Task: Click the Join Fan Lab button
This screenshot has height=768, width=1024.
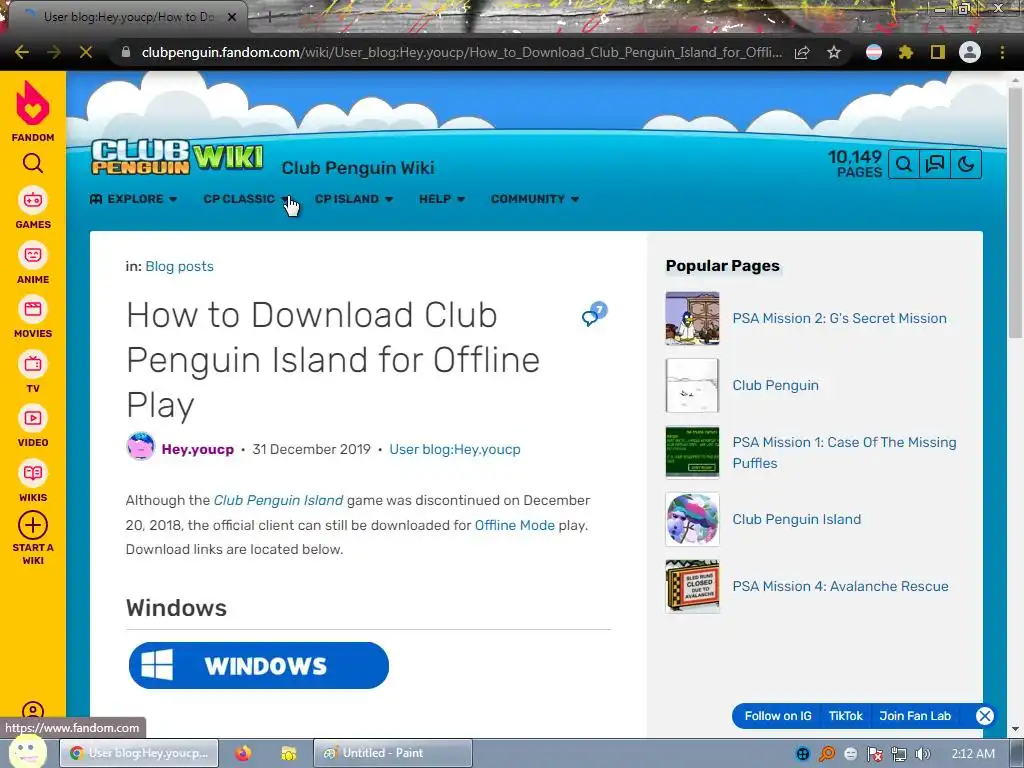Action: click(915, 716)
